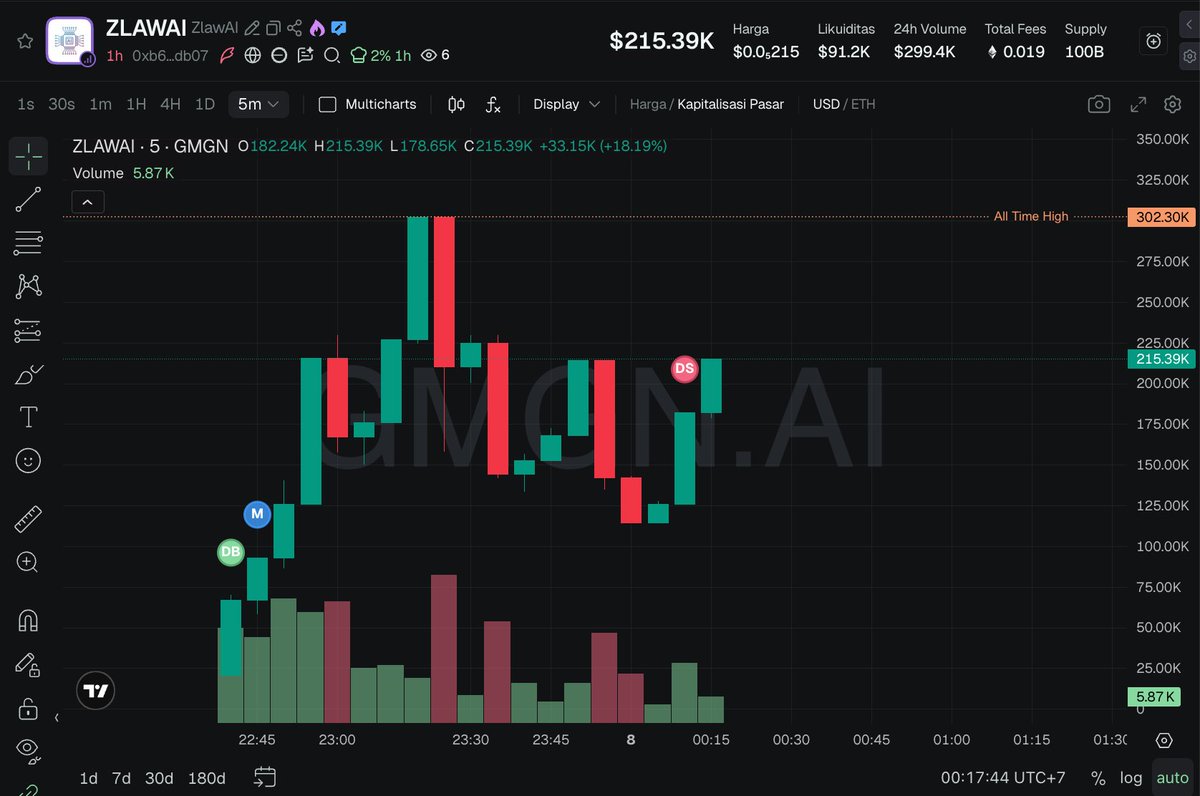Viewport: 1200px width, 796px height.
Task: Select the 1D timeframe
Action: pos(204,104)
